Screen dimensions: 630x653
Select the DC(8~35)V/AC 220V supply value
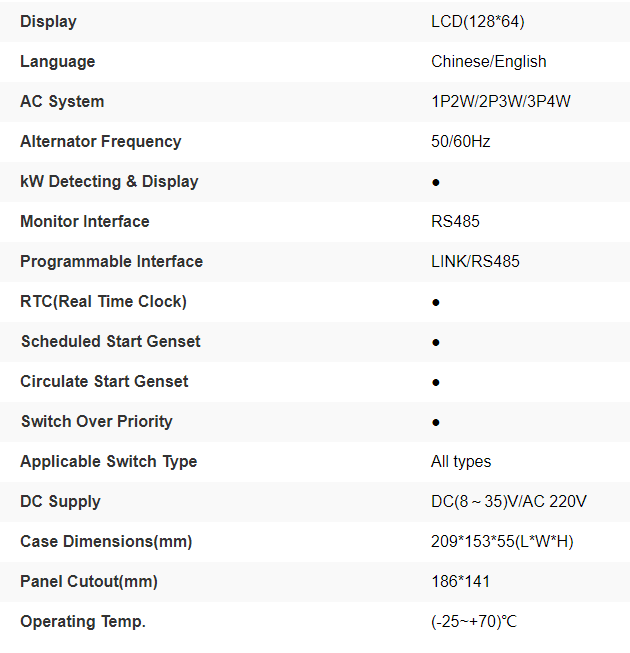coord(509,501)
